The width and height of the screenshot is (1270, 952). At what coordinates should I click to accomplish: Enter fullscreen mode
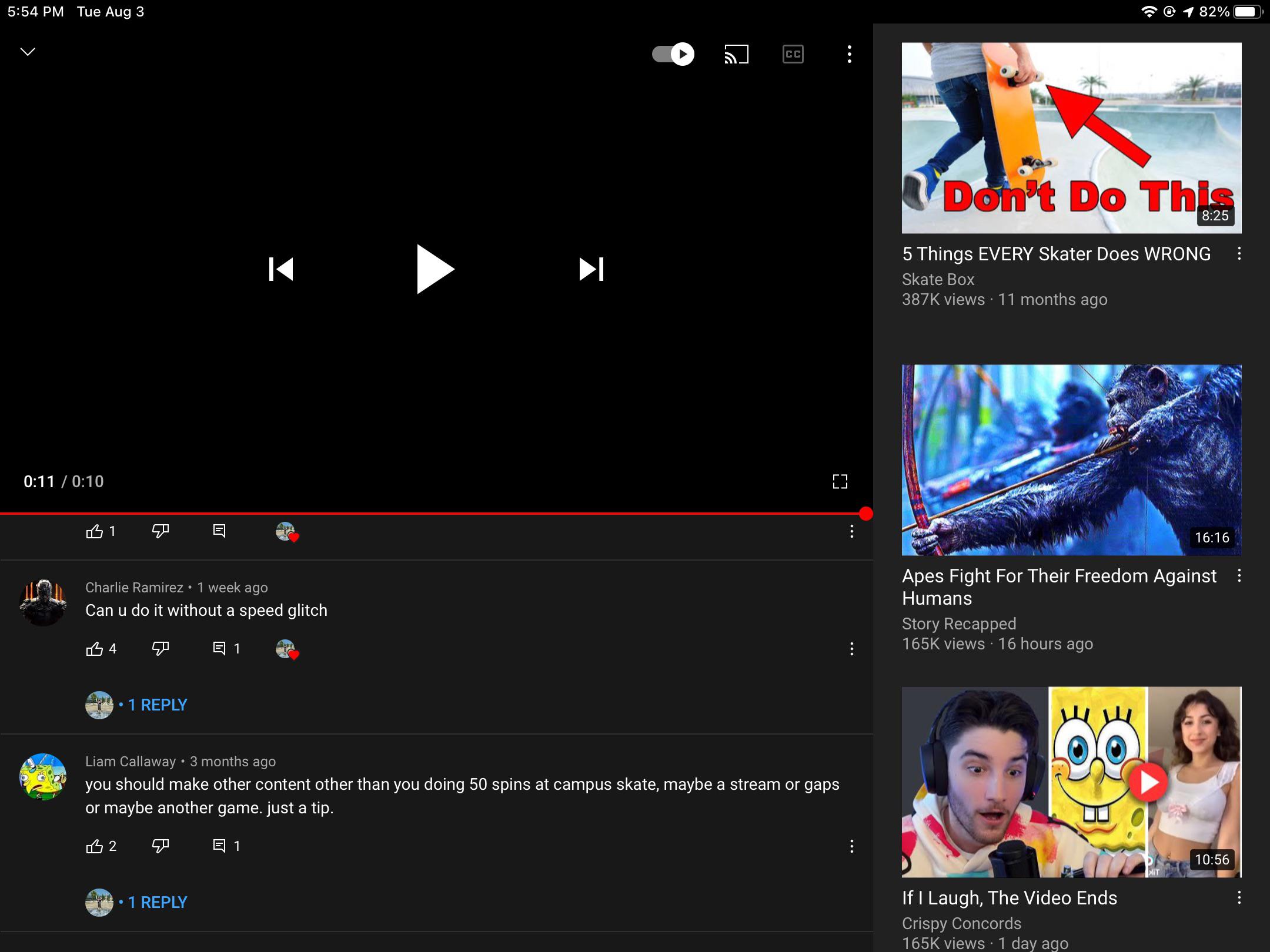(840, 481)
